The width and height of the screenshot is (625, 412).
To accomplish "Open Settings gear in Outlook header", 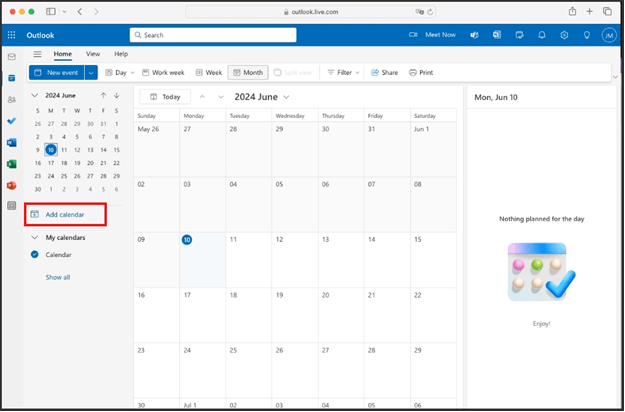I will point(564,35).
